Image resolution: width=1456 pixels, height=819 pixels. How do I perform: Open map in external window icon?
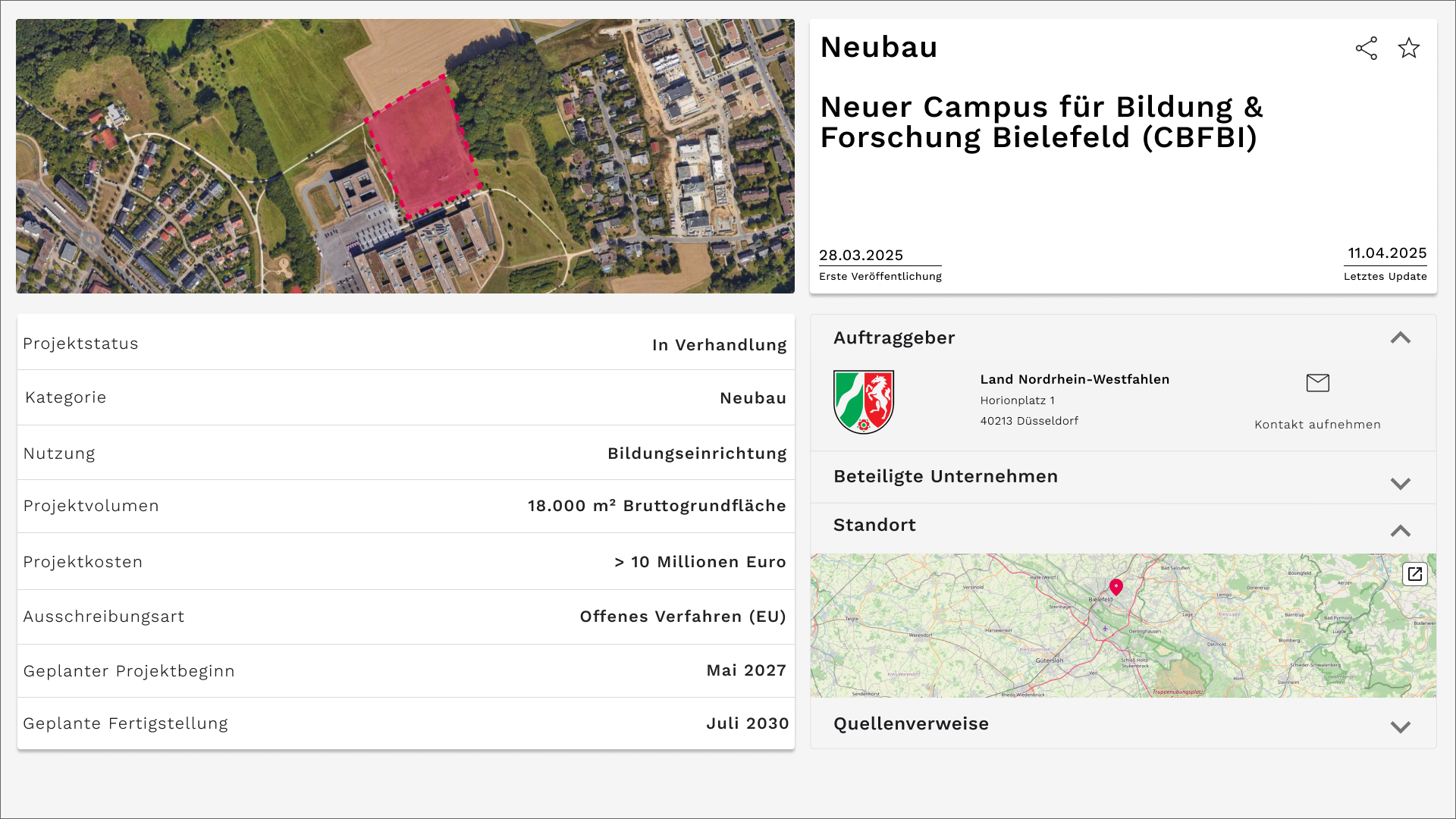(1414, 574)
